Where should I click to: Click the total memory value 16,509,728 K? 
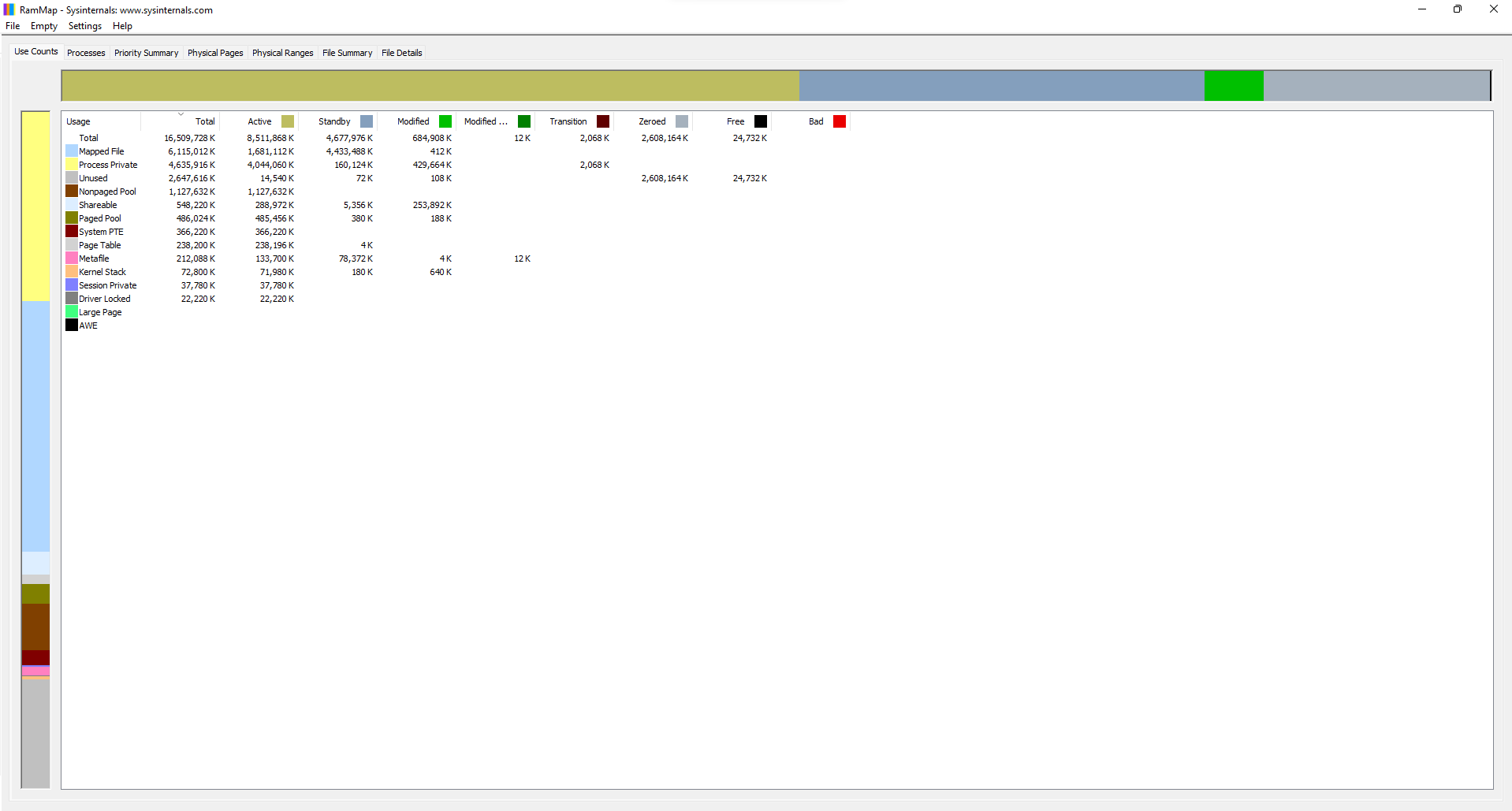(189, 138)
